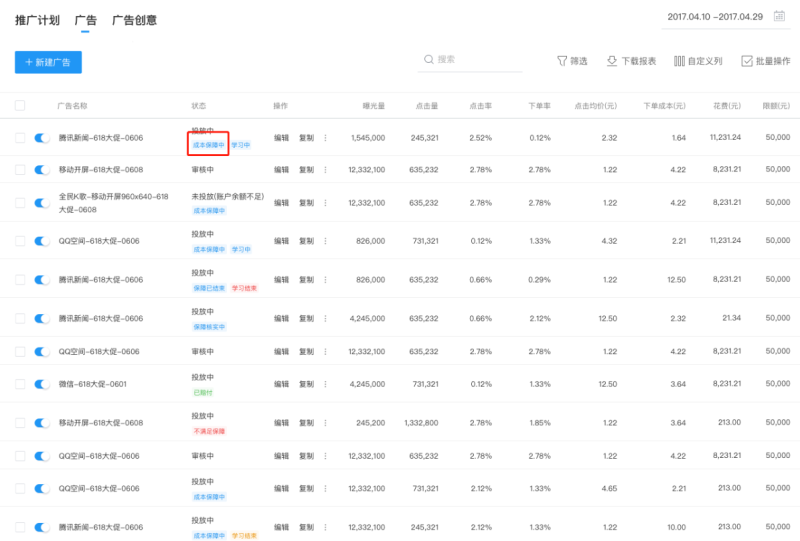
Task: Click the 未投放(账户余额不足) status text
Action: click(228, 196)
